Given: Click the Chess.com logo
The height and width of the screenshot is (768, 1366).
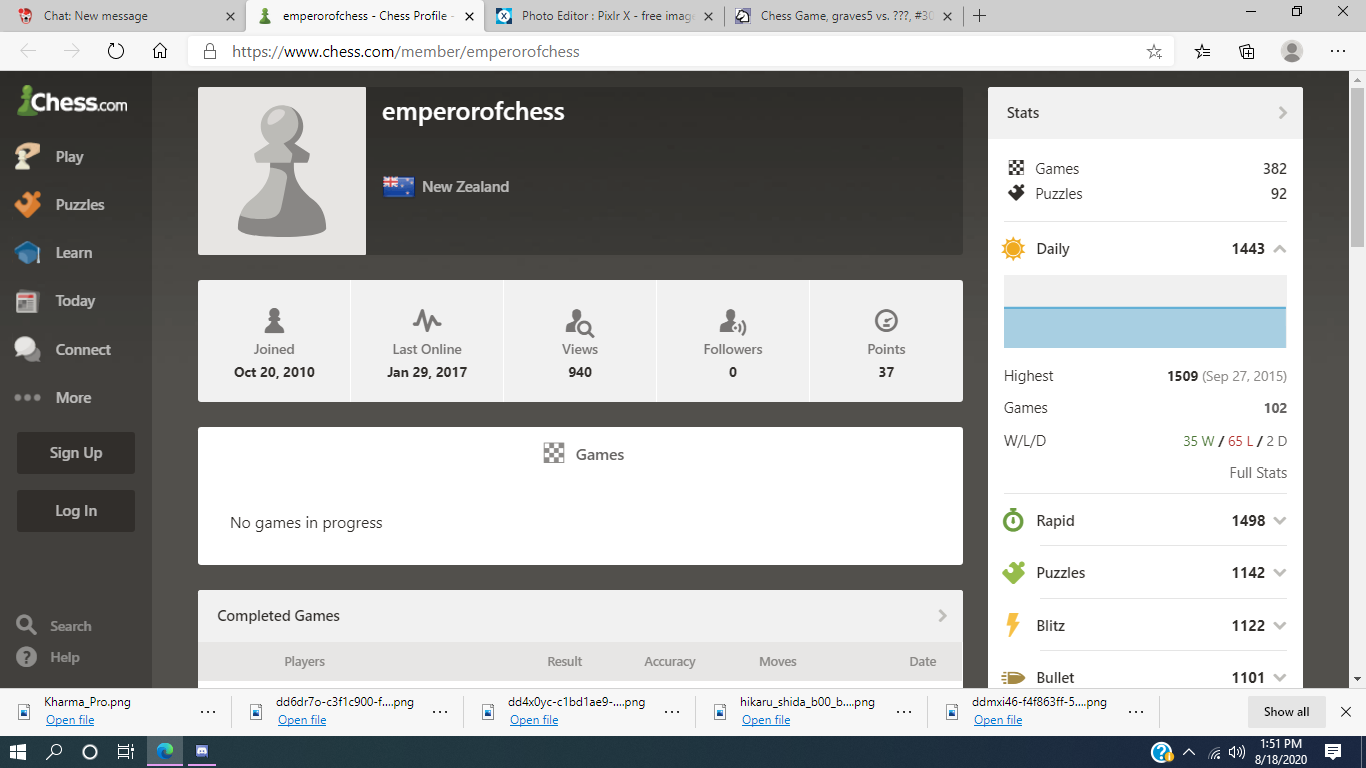Looking at the screenshot, I should coord(72,101).
